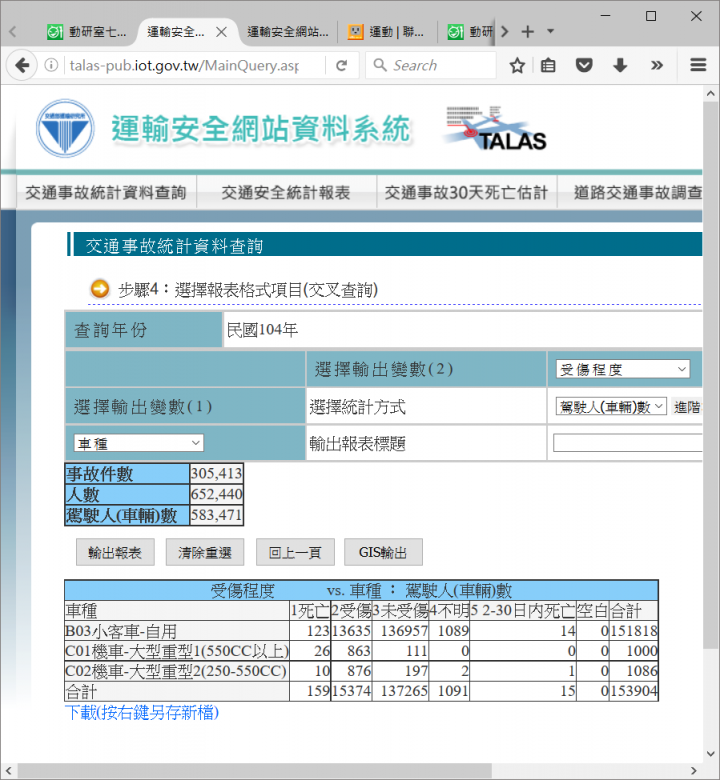Viewport: 720px width, 780px height.
Task: Click the horizontal scroll left arrow
Action: tap(7, 771)
